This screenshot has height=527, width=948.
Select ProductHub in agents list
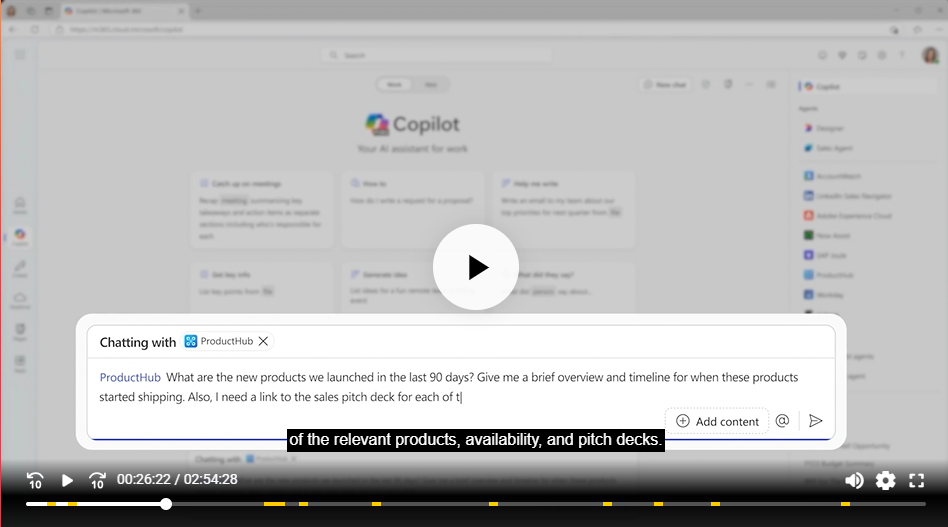pyautogui.click(x=828, y=275)
